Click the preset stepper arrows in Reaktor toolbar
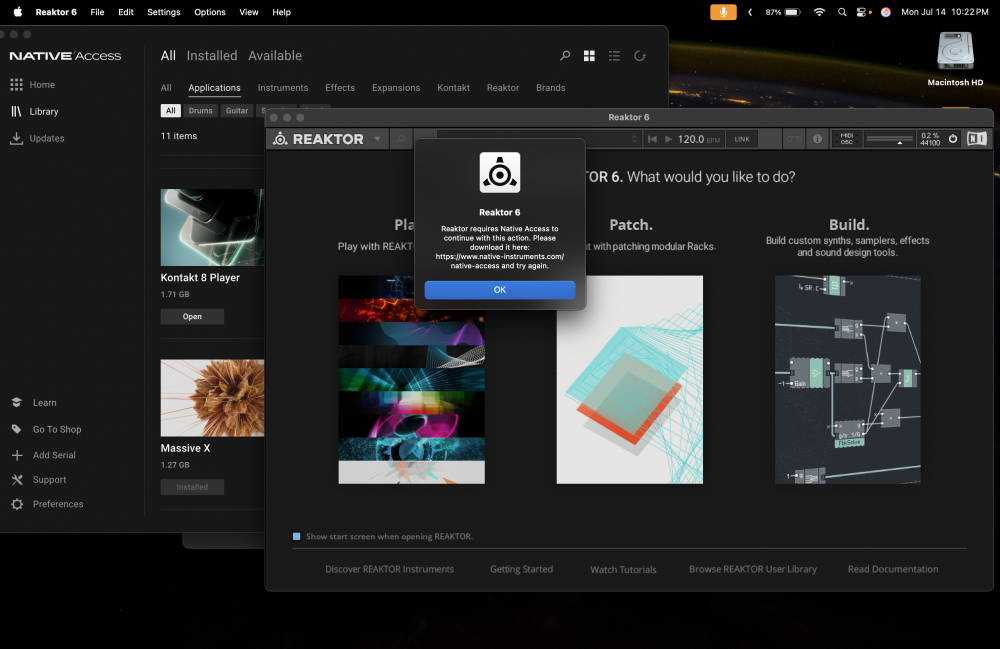 point(634,139)
